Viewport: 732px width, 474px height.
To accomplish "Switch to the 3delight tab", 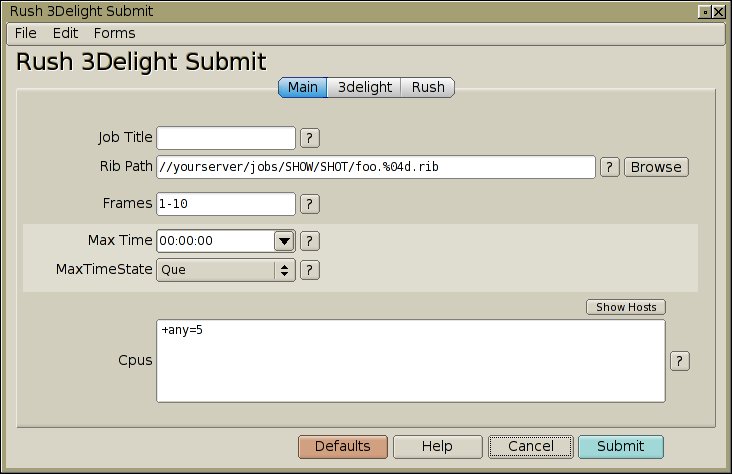I will [364, 87].
